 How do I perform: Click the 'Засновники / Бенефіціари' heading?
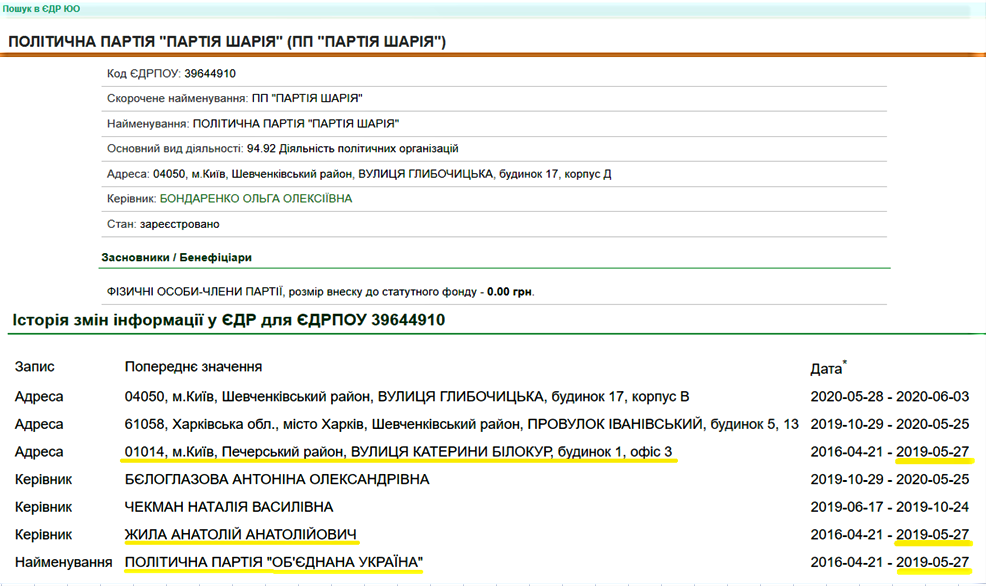(x=177, y=257)
